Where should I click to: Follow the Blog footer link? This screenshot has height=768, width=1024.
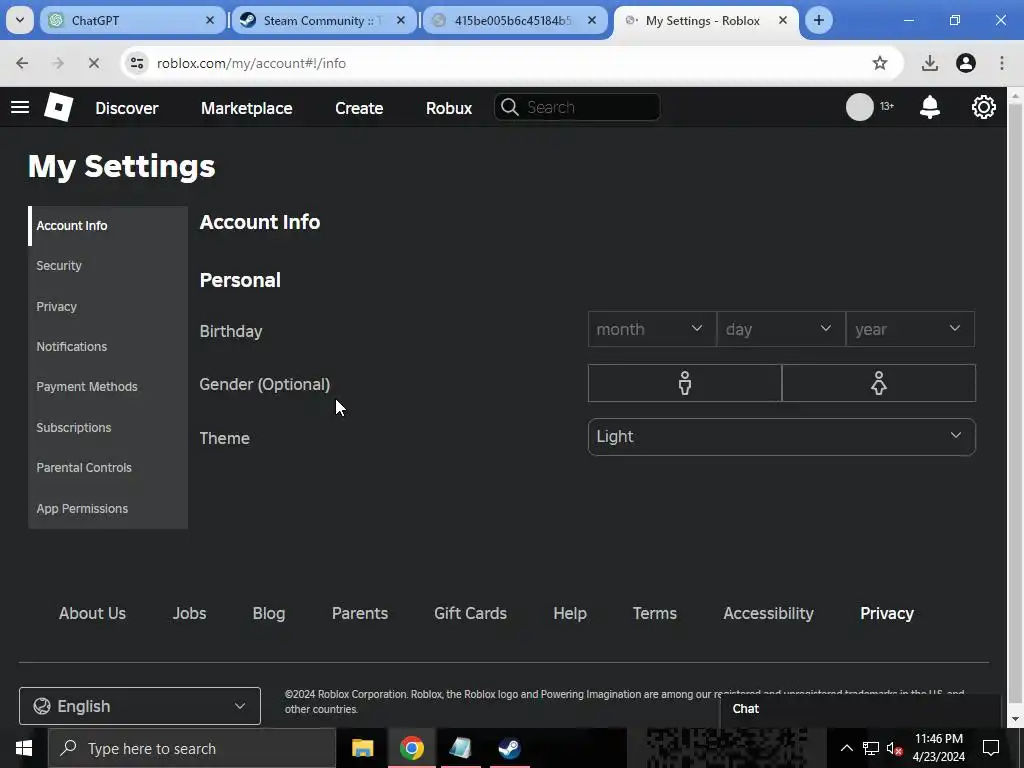pyautogui.click(x=269, y=613)
